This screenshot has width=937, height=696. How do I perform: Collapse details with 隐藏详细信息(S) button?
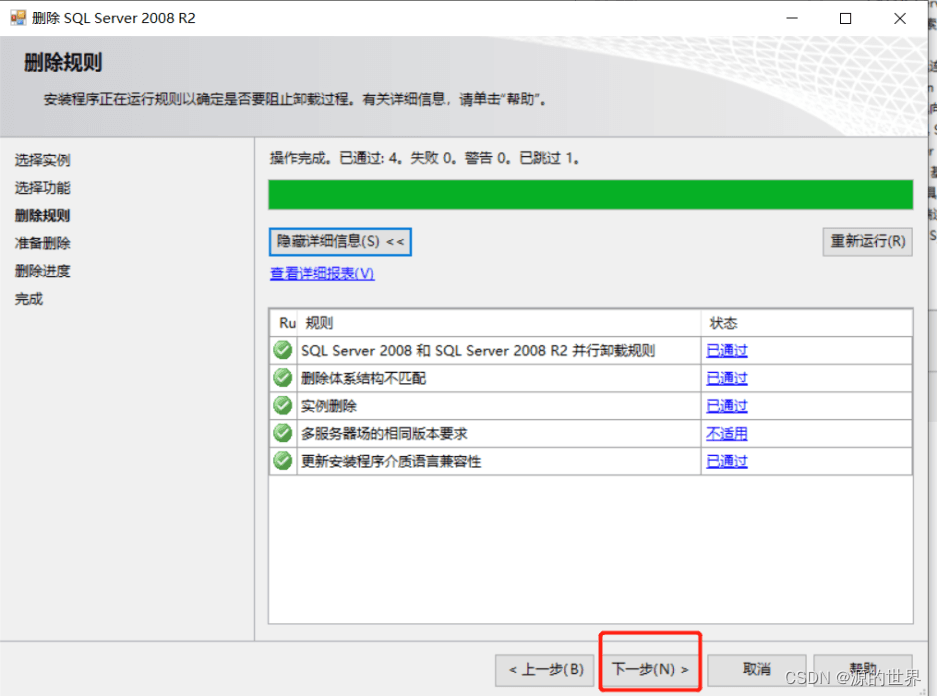coord(340,242)
